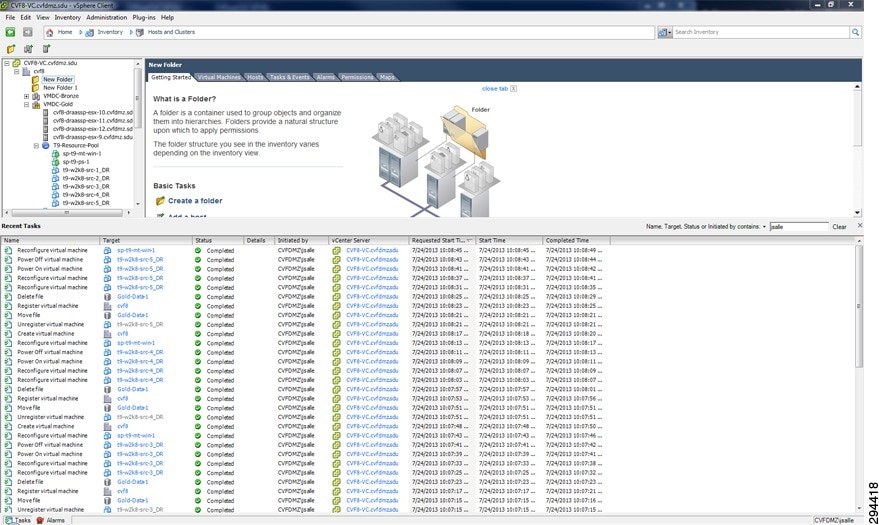
Task: Click the Status column header
Action: pyautogui.click(x=218, y=240)
